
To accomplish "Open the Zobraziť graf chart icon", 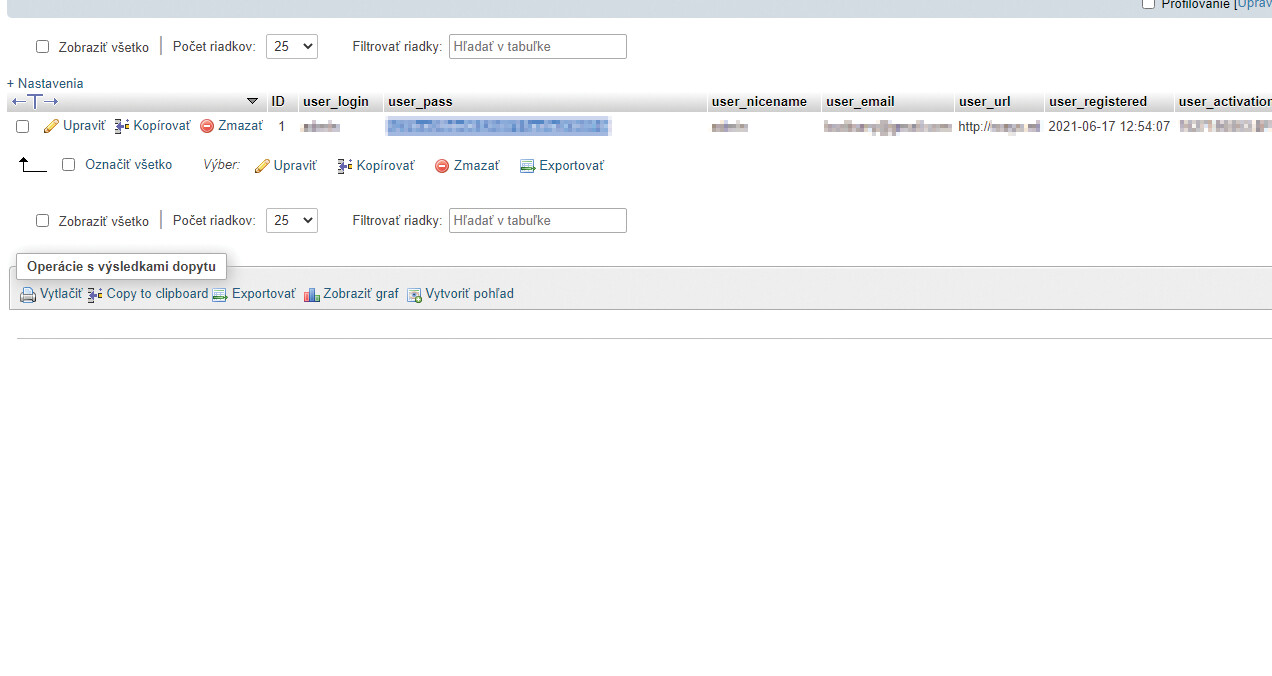I will tap(311, 295).
